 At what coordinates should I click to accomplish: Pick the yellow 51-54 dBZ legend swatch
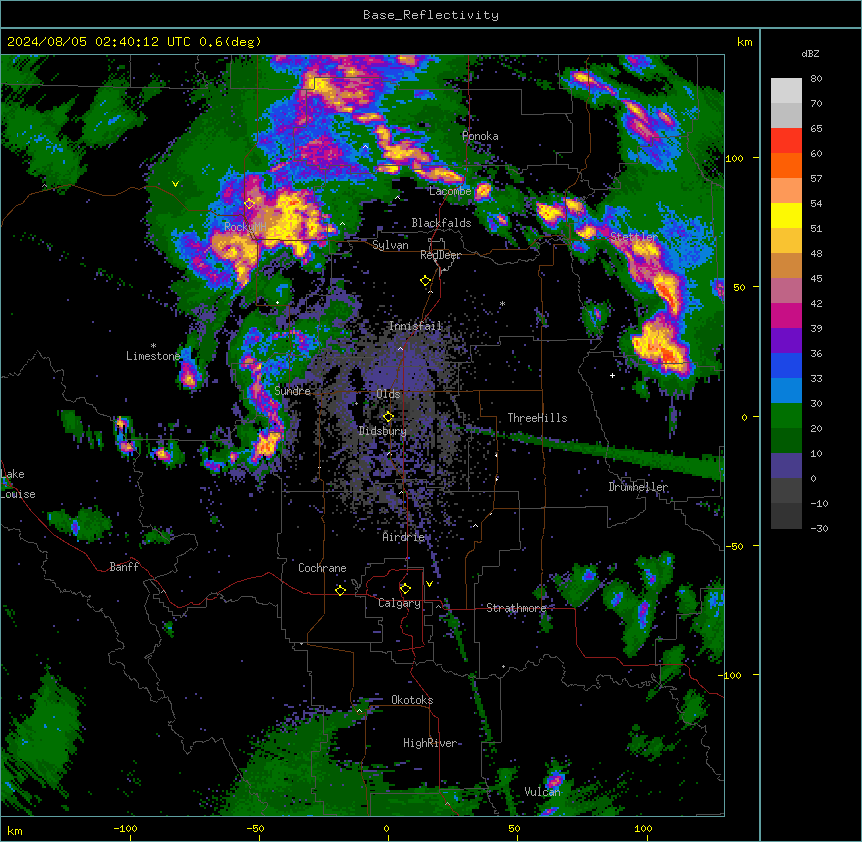click(786, 215)
